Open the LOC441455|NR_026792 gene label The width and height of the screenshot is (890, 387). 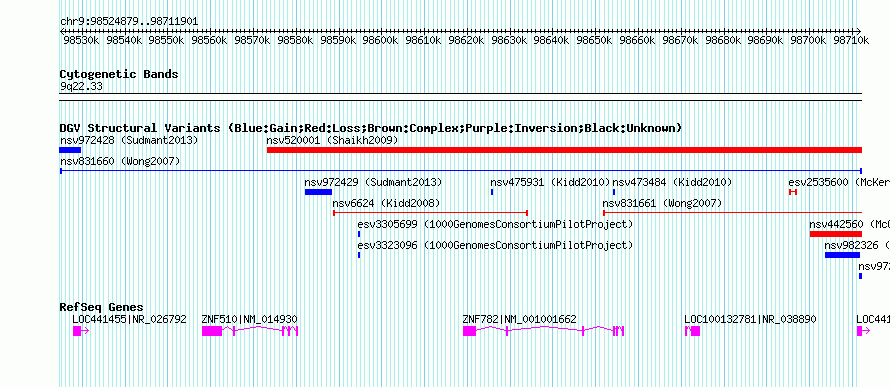(x=129, y=320)
